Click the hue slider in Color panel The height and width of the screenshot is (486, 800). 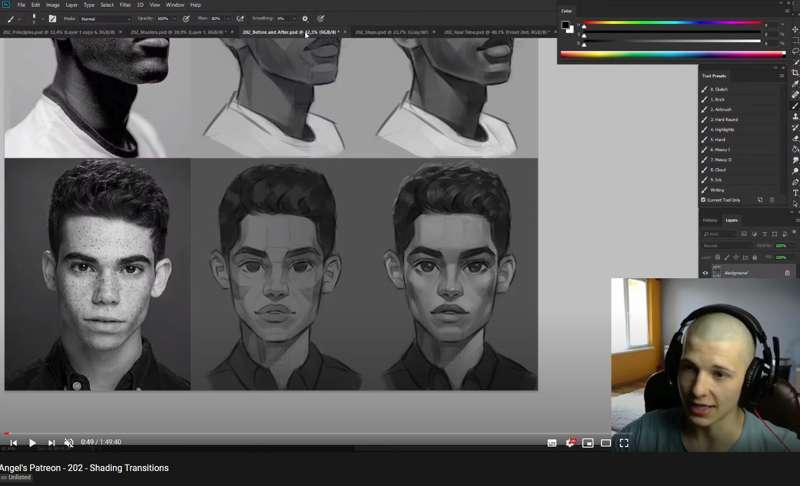(x=672, y=23)
